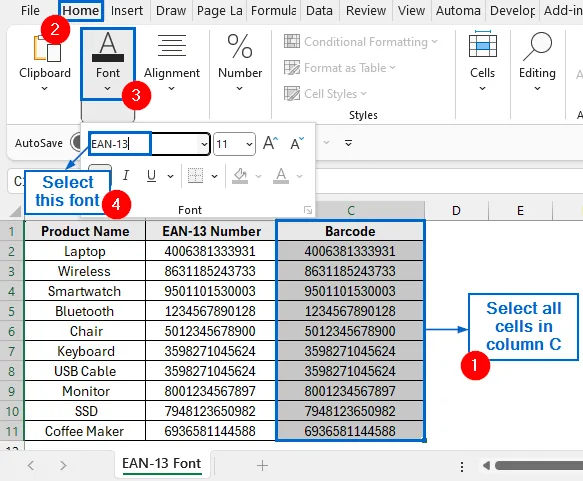Click the Barcode header cell
Screen dimensions: 583x481
(x=350, y=231)
